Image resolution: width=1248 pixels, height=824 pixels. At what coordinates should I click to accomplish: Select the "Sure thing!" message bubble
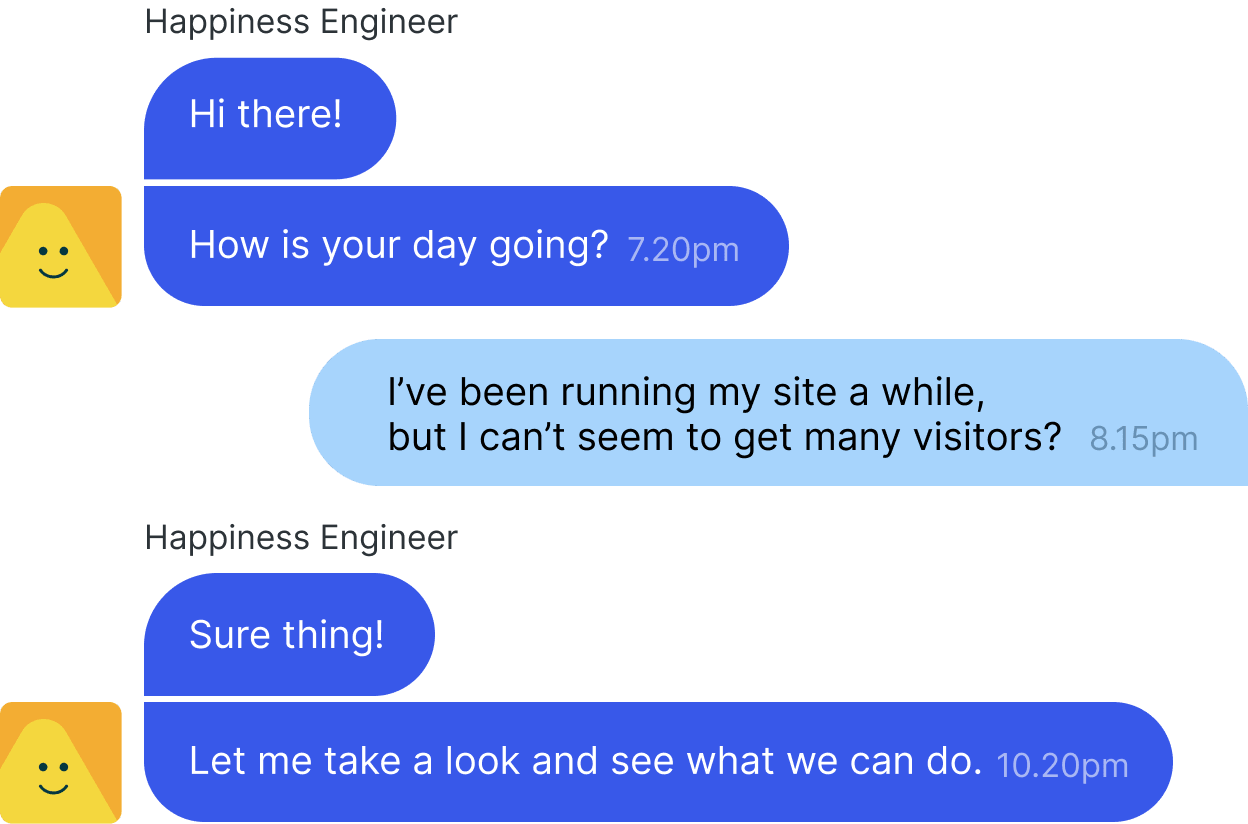[289, 634]
